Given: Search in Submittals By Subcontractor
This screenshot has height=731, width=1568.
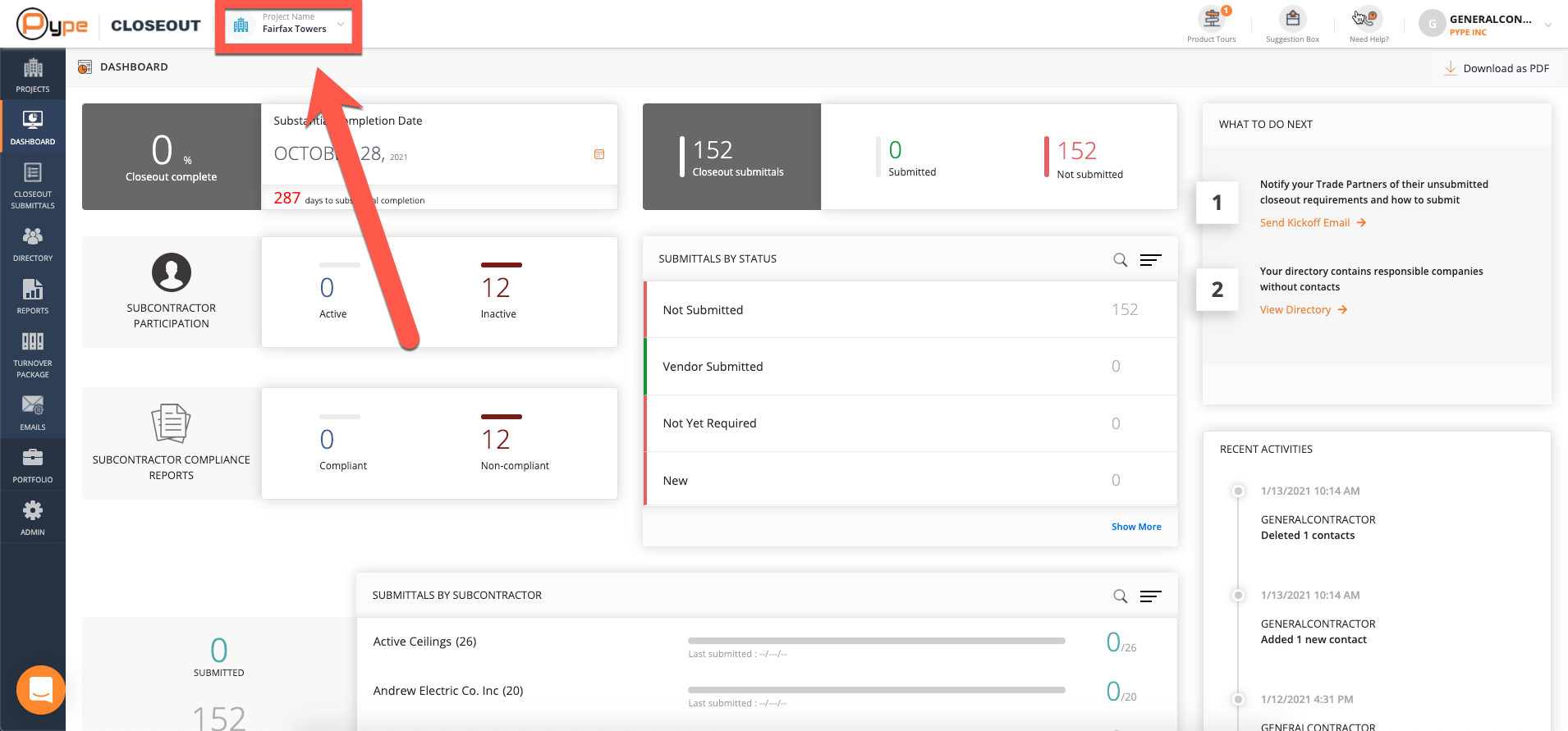Looking at the screenshot, I should tap(1120, 596).
